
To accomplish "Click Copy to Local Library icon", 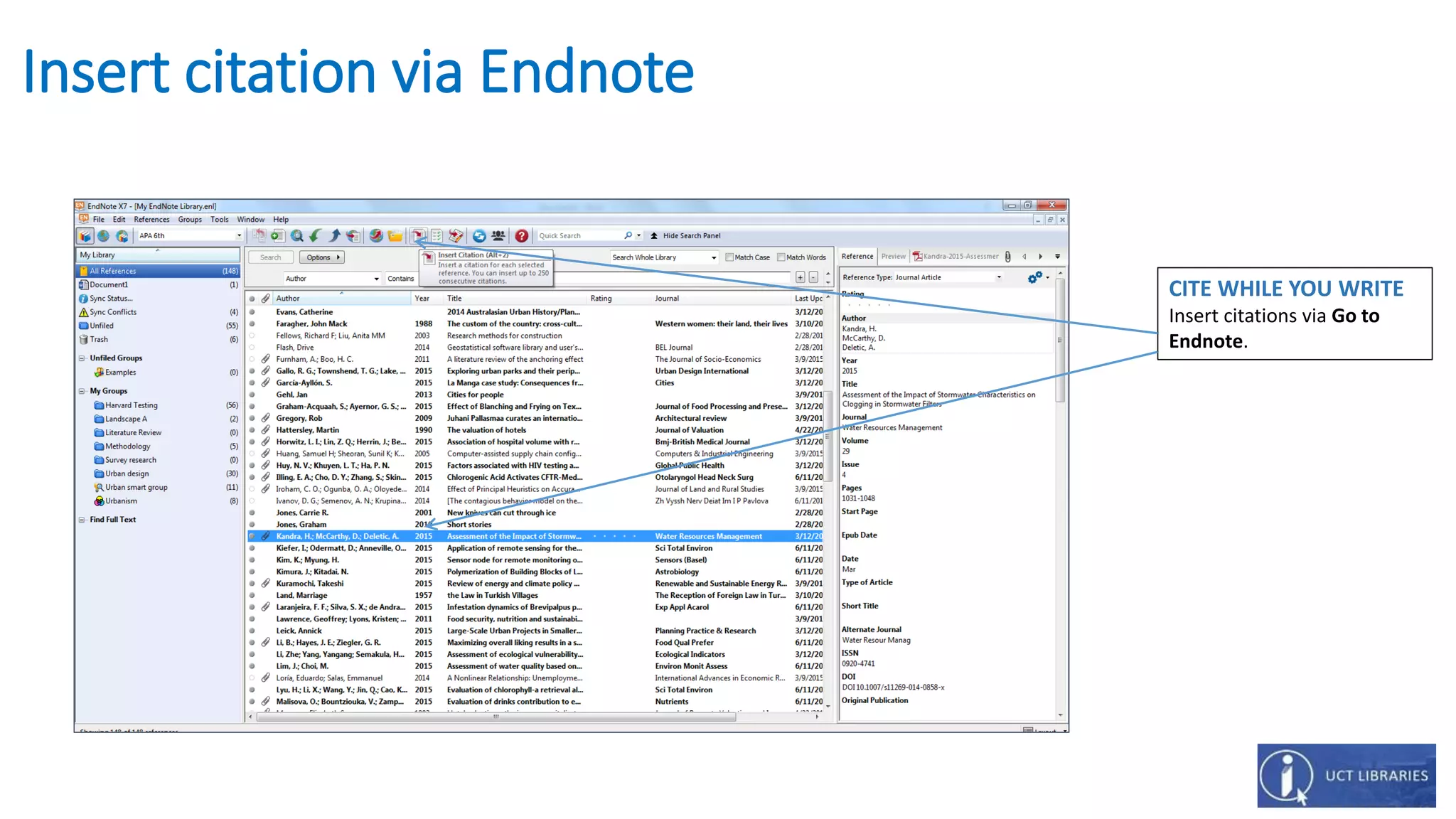I will tap(259, 236).
